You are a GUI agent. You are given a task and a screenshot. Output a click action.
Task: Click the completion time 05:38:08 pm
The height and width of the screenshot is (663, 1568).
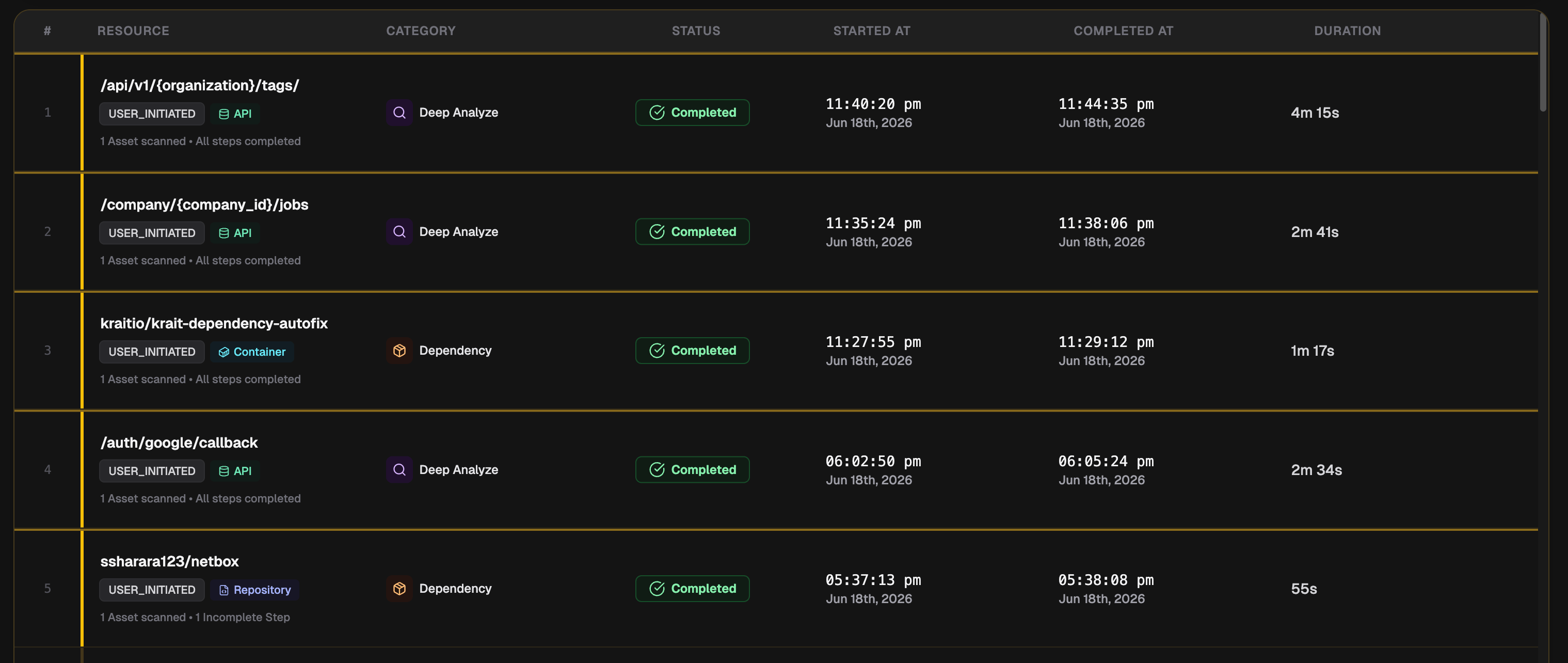[x=1106, y=580]
